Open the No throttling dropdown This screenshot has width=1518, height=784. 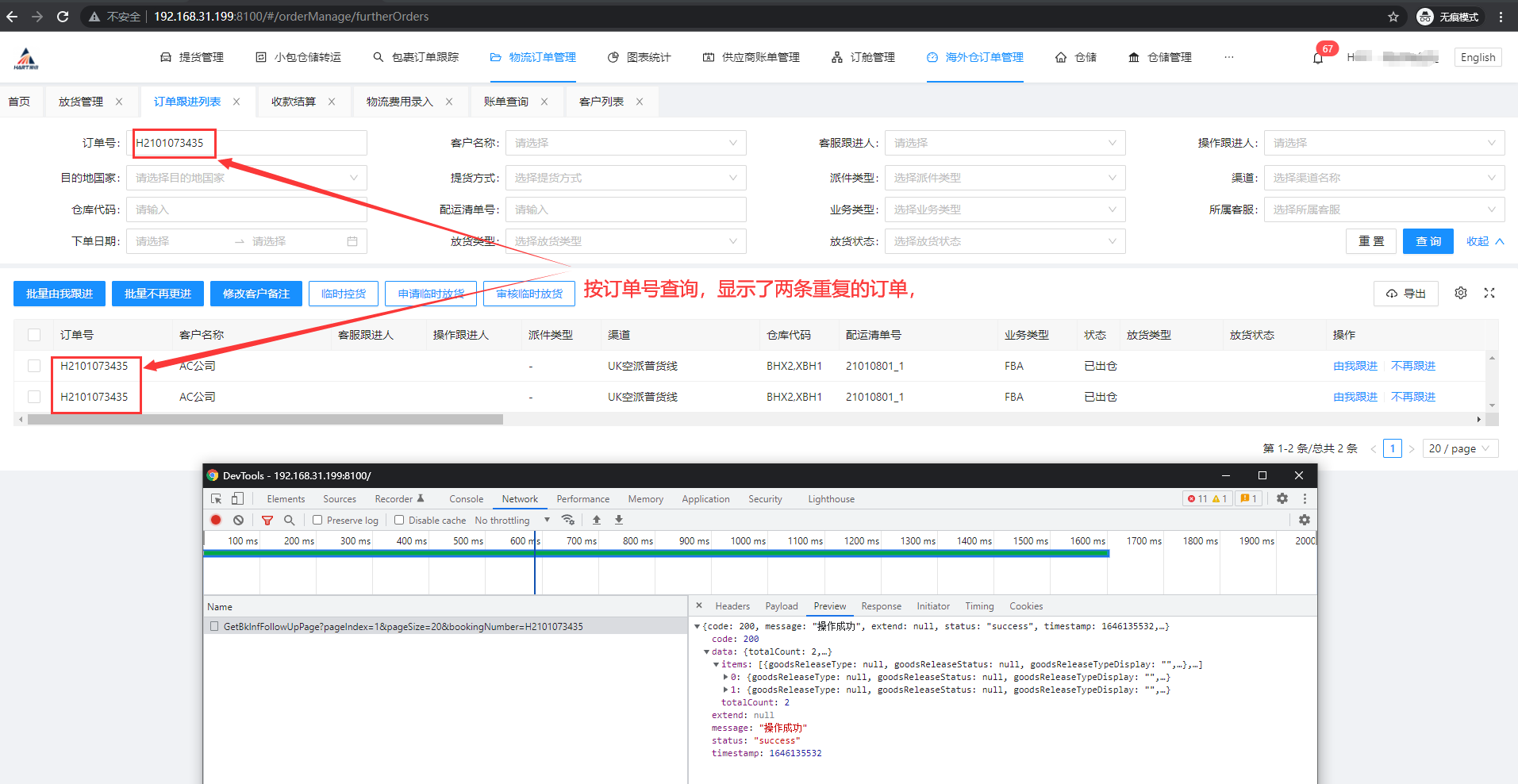click(512, 520)
